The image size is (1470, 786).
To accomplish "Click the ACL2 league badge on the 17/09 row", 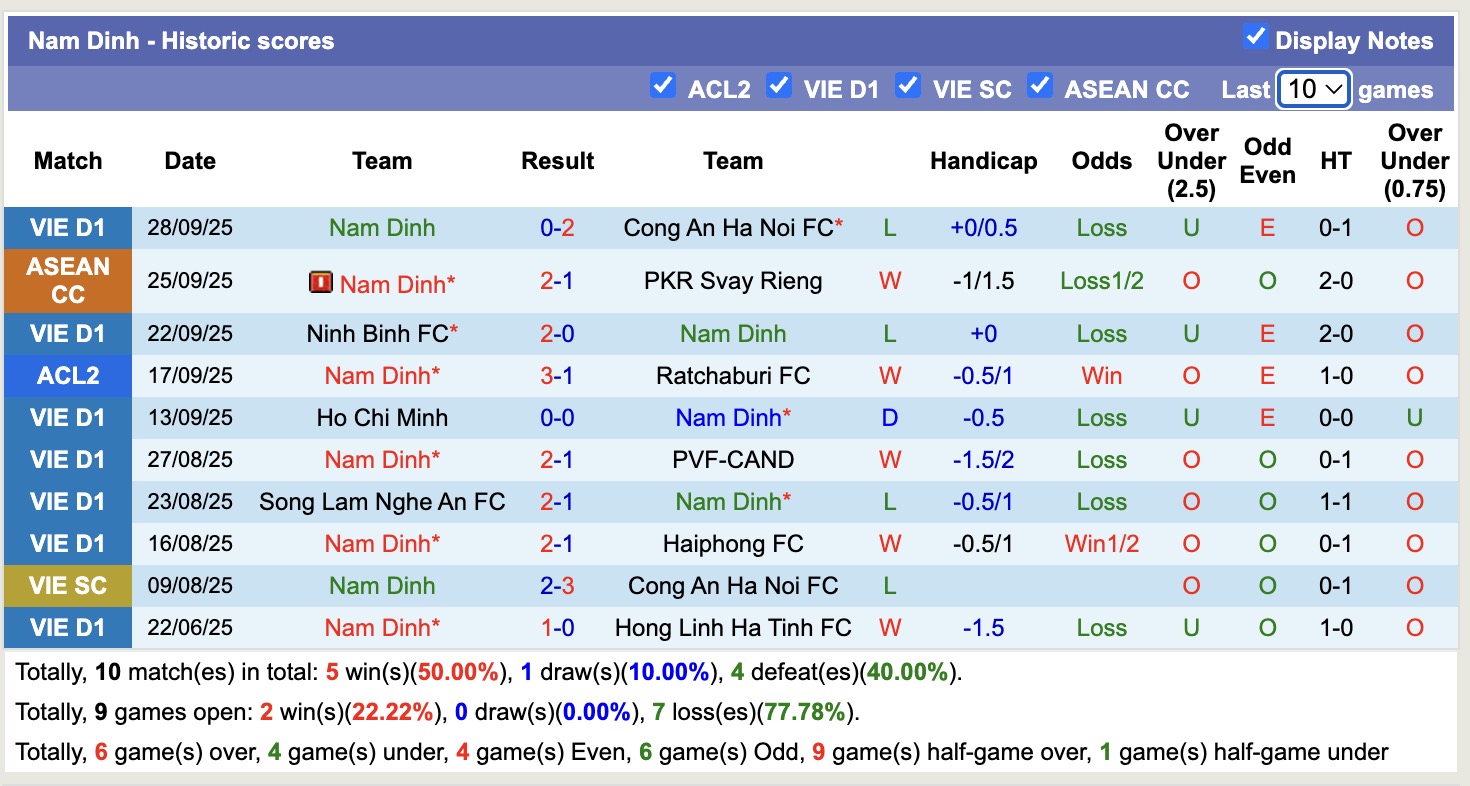I will [67, 376].
